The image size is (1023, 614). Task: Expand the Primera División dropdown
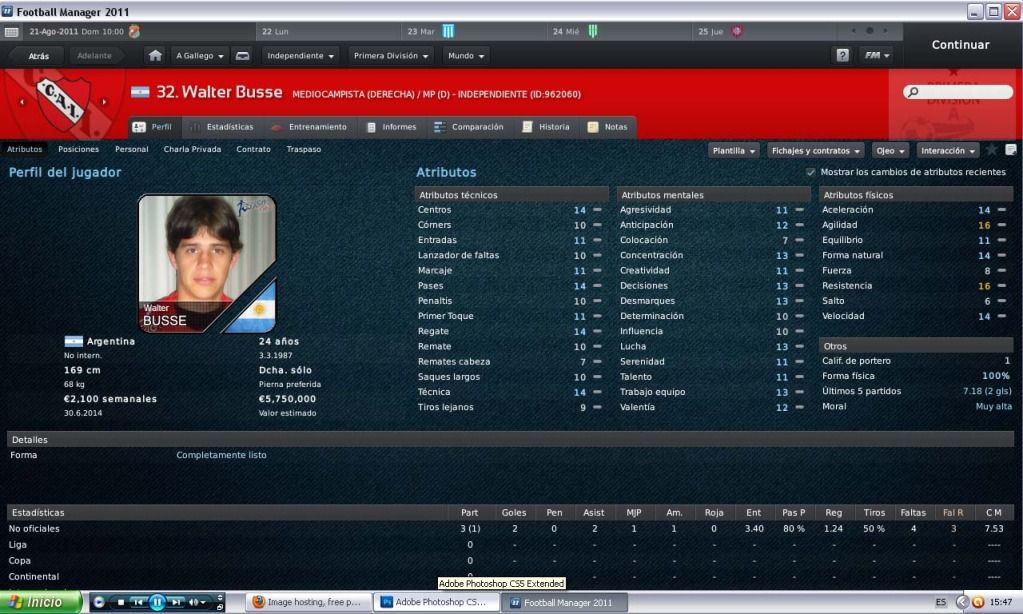tap(391, 55)
